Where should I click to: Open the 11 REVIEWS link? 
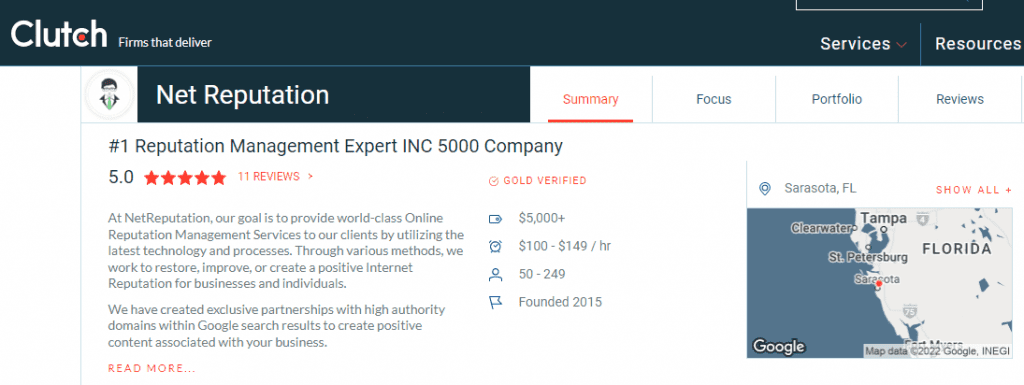[x=275, y=176]
